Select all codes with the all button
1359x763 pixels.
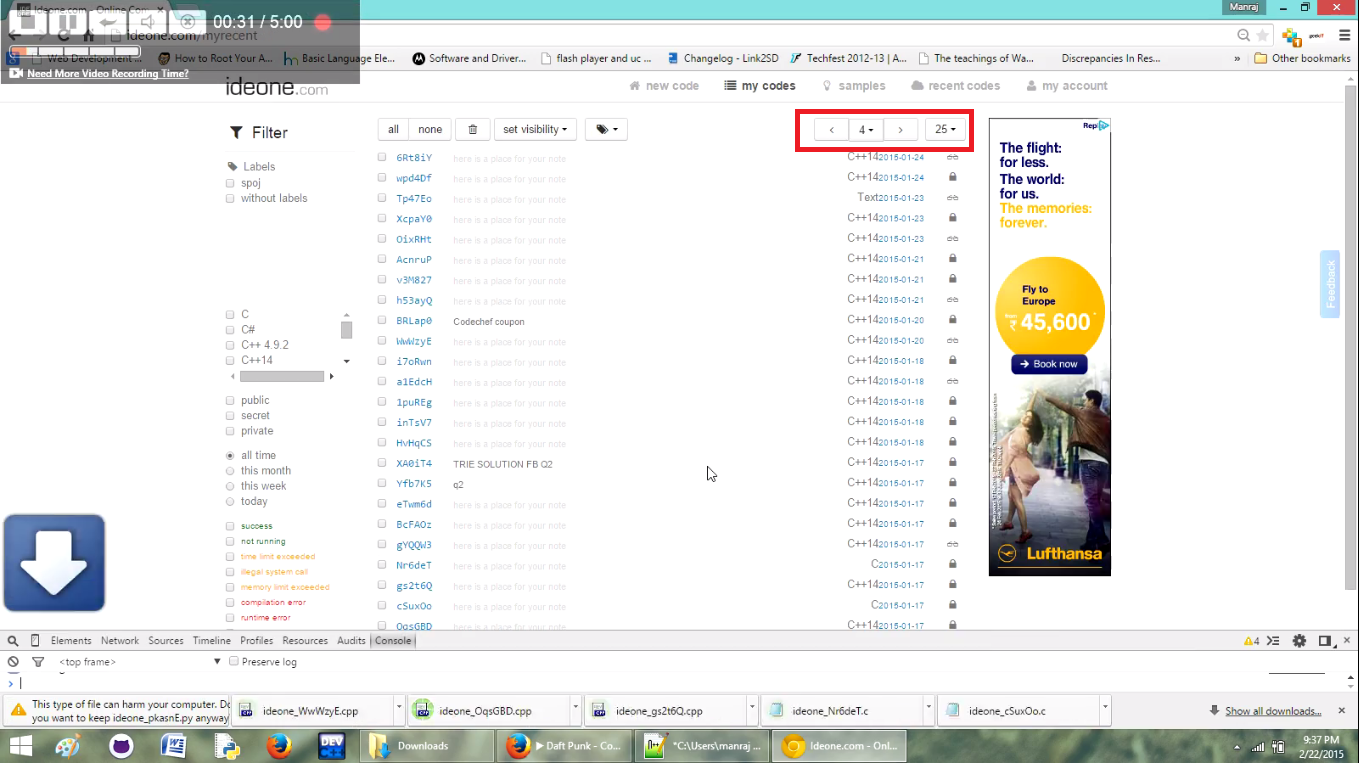(x=393, y=129)
